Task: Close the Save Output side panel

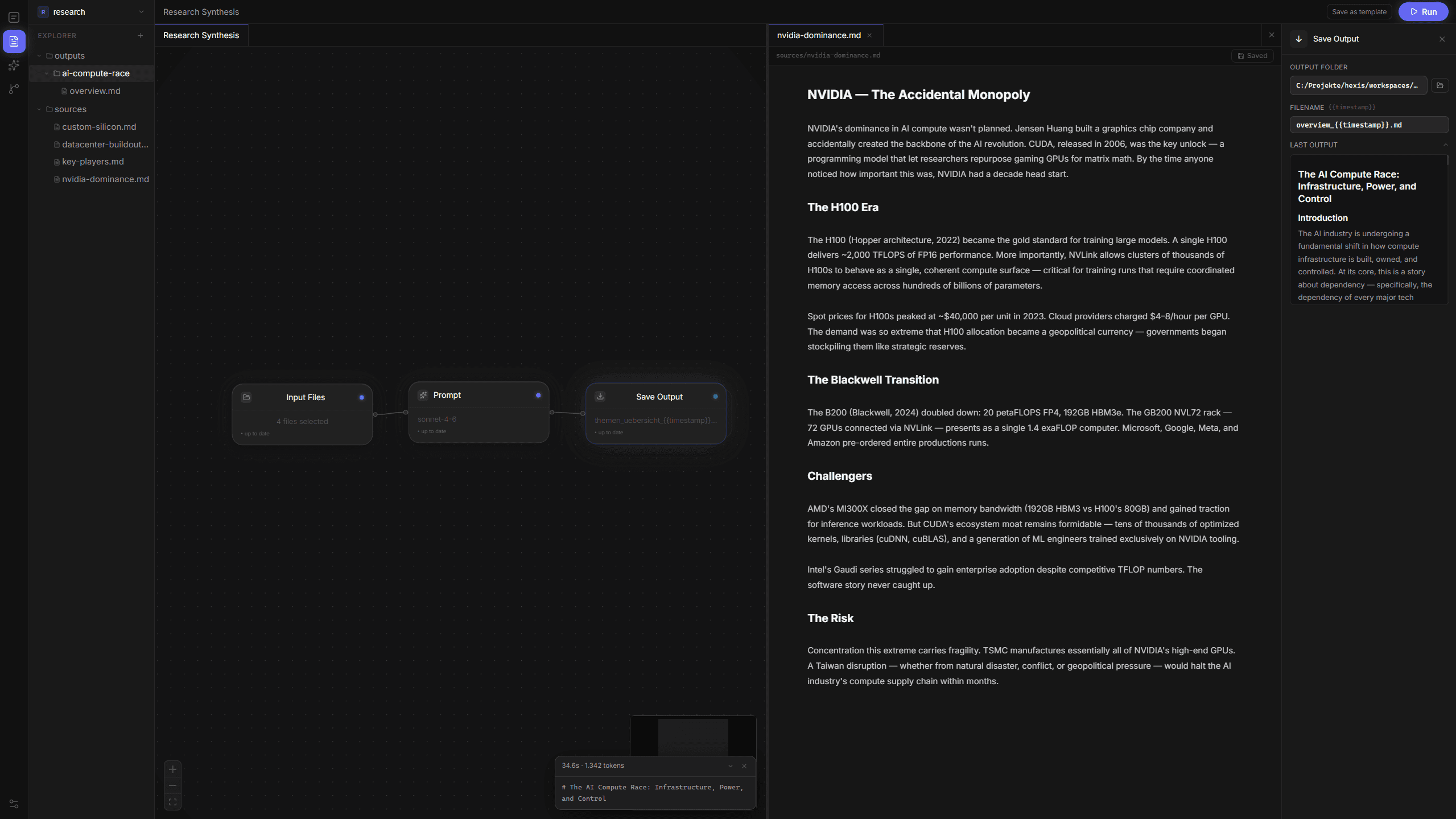Action: pos(1442,39)
